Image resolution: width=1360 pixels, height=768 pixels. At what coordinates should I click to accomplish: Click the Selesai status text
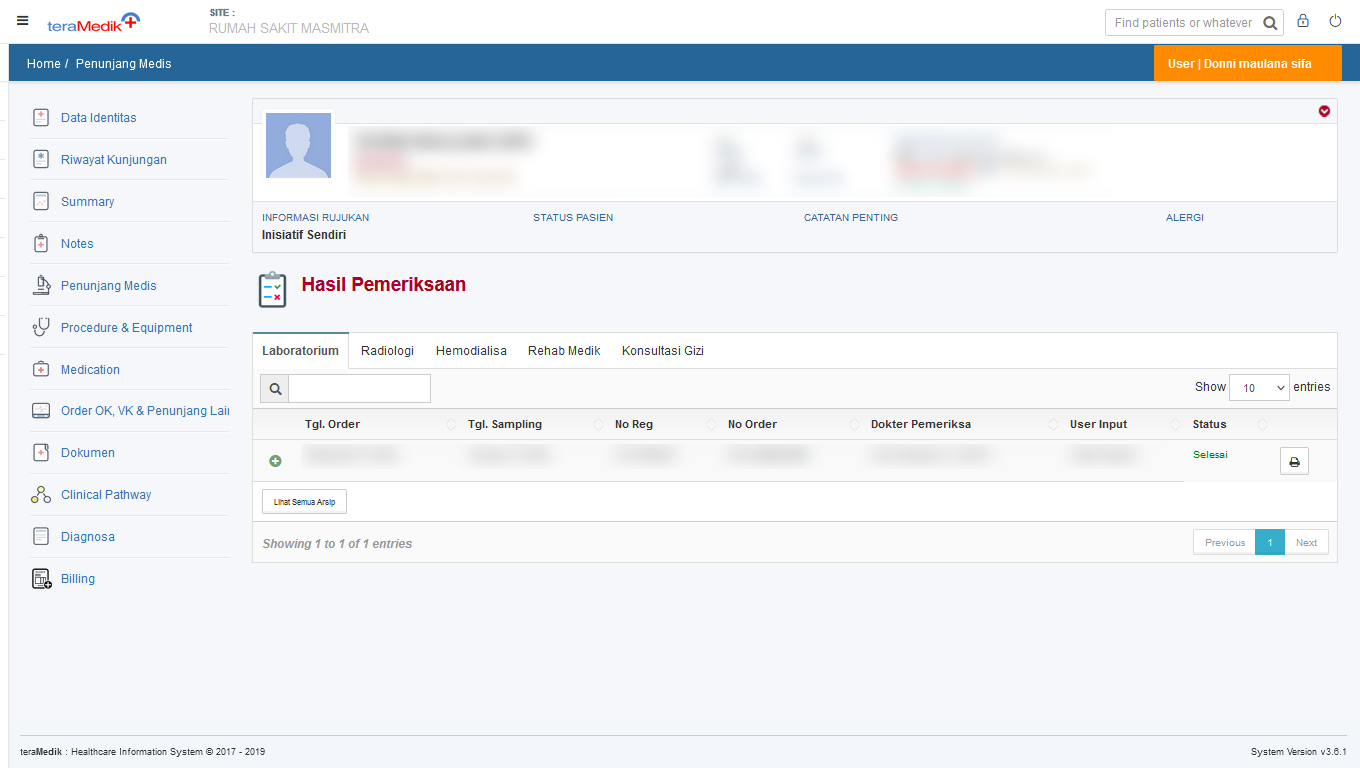[1210, 454]
